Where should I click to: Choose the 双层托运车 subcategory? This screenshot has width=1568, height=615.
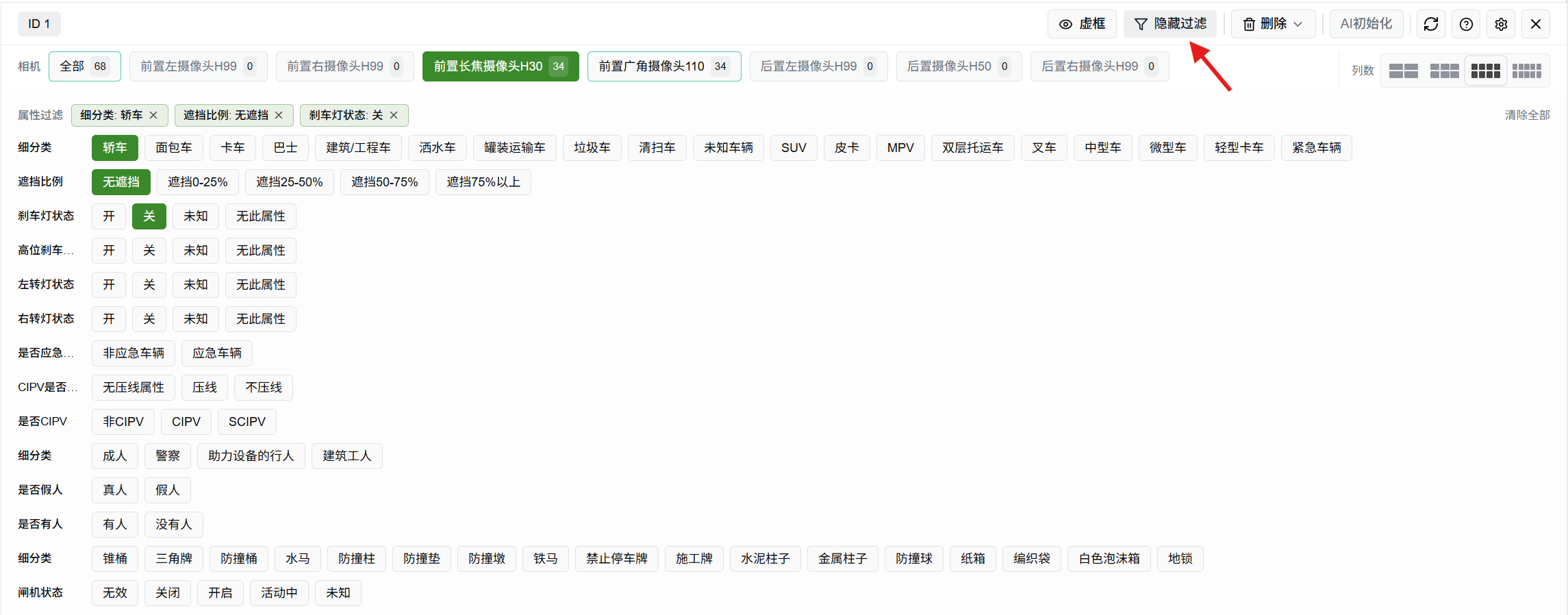[973, 148]
